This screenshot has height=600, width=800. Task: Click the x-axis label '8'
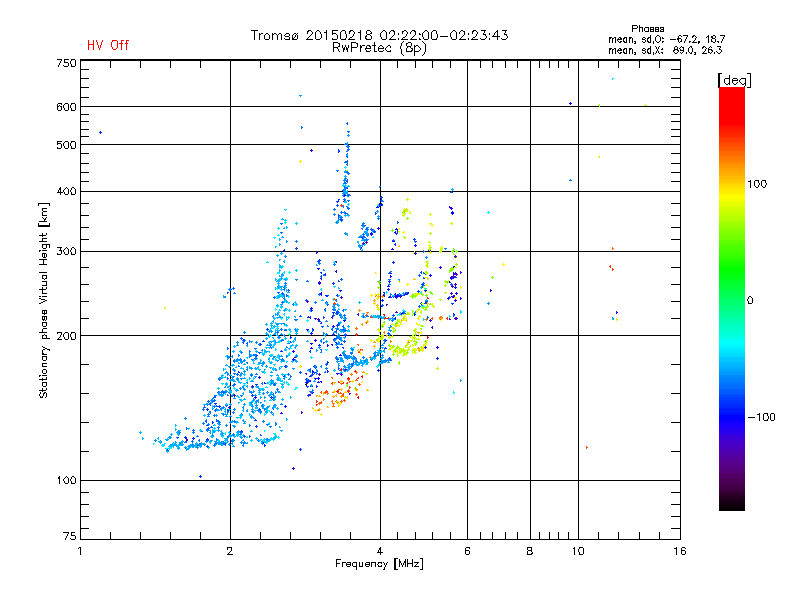pos(530,551)
